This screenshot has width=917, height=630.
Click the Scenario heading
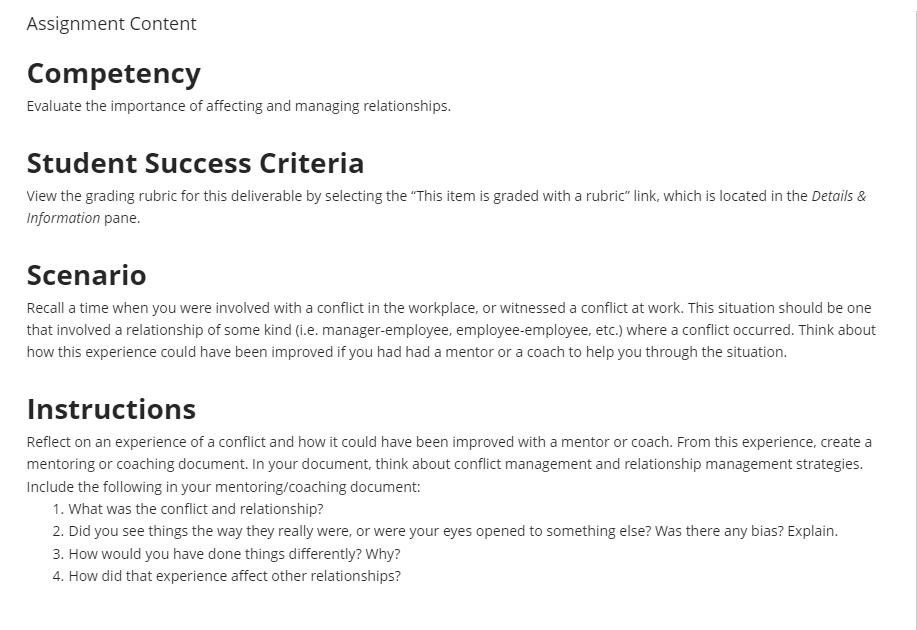point(87,275)
